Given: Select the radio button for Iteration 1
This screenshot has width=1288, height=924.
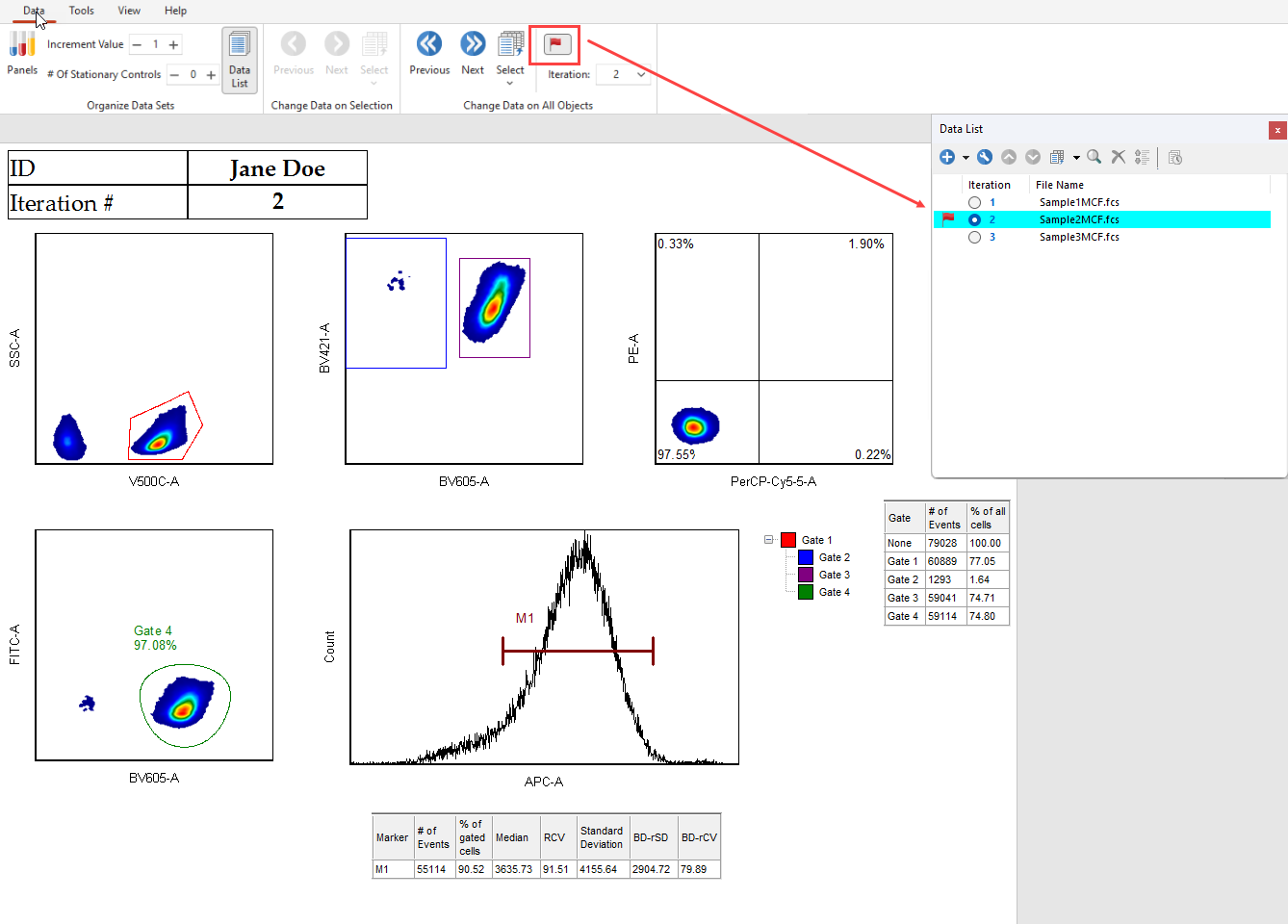Looking at the screenshot, I should [974, 202].
